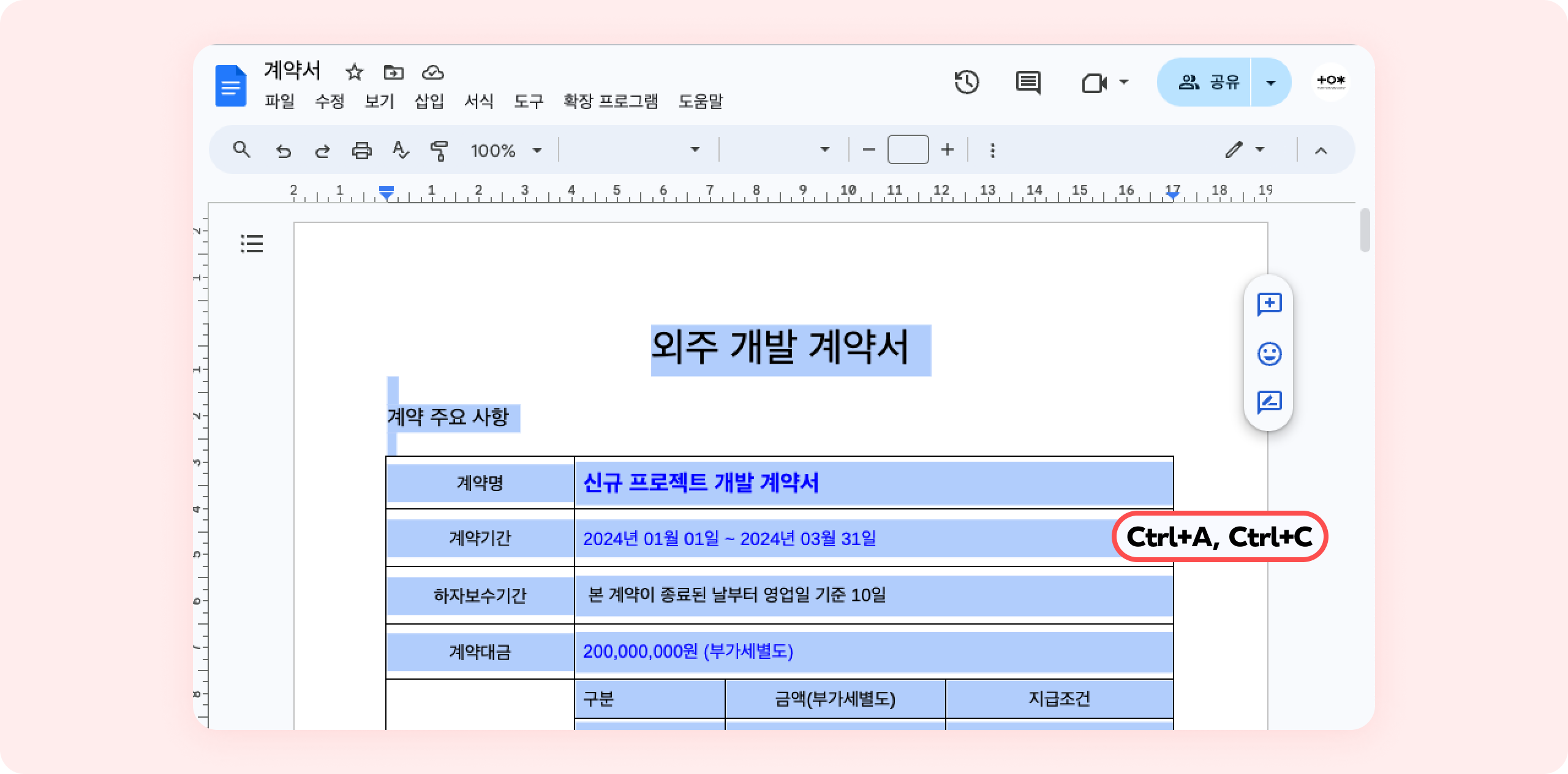Add comment from side panel
Image resolution: width=1568 pixels, height=774 pixels.
tap(1269, 304)
